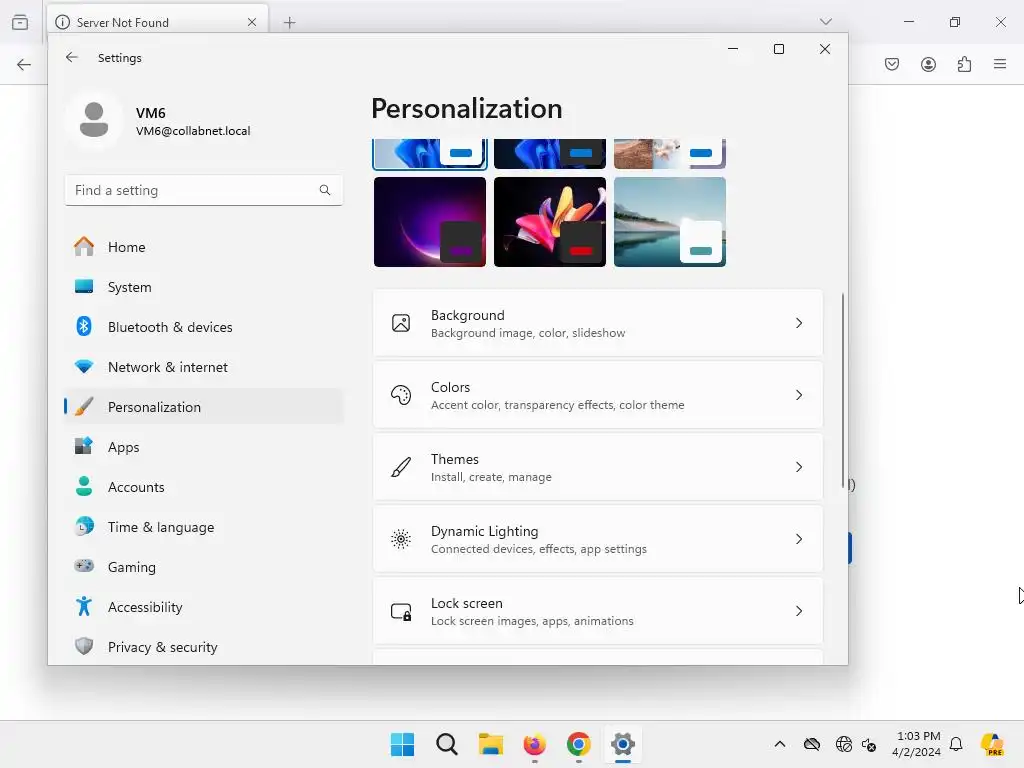Expand Colors row chevron

[x=799, y=395]
